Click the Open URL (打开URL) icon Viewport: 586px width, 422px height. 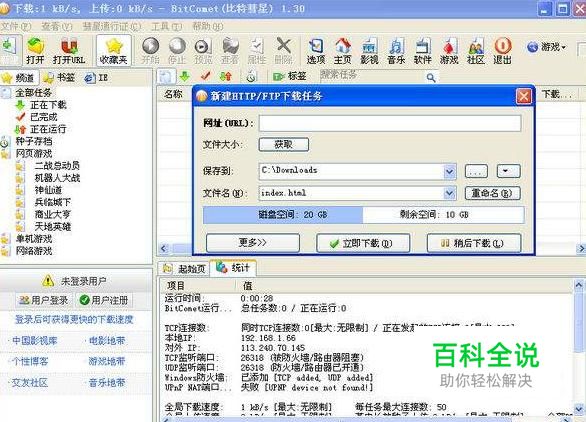[69, 50]
